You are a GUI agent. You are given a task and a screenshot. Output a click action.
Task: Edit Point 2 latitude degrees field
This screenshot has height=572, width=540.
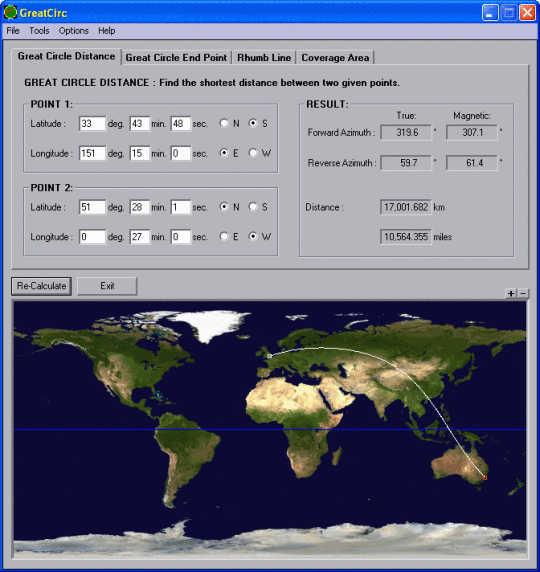(x=92, y=207)
